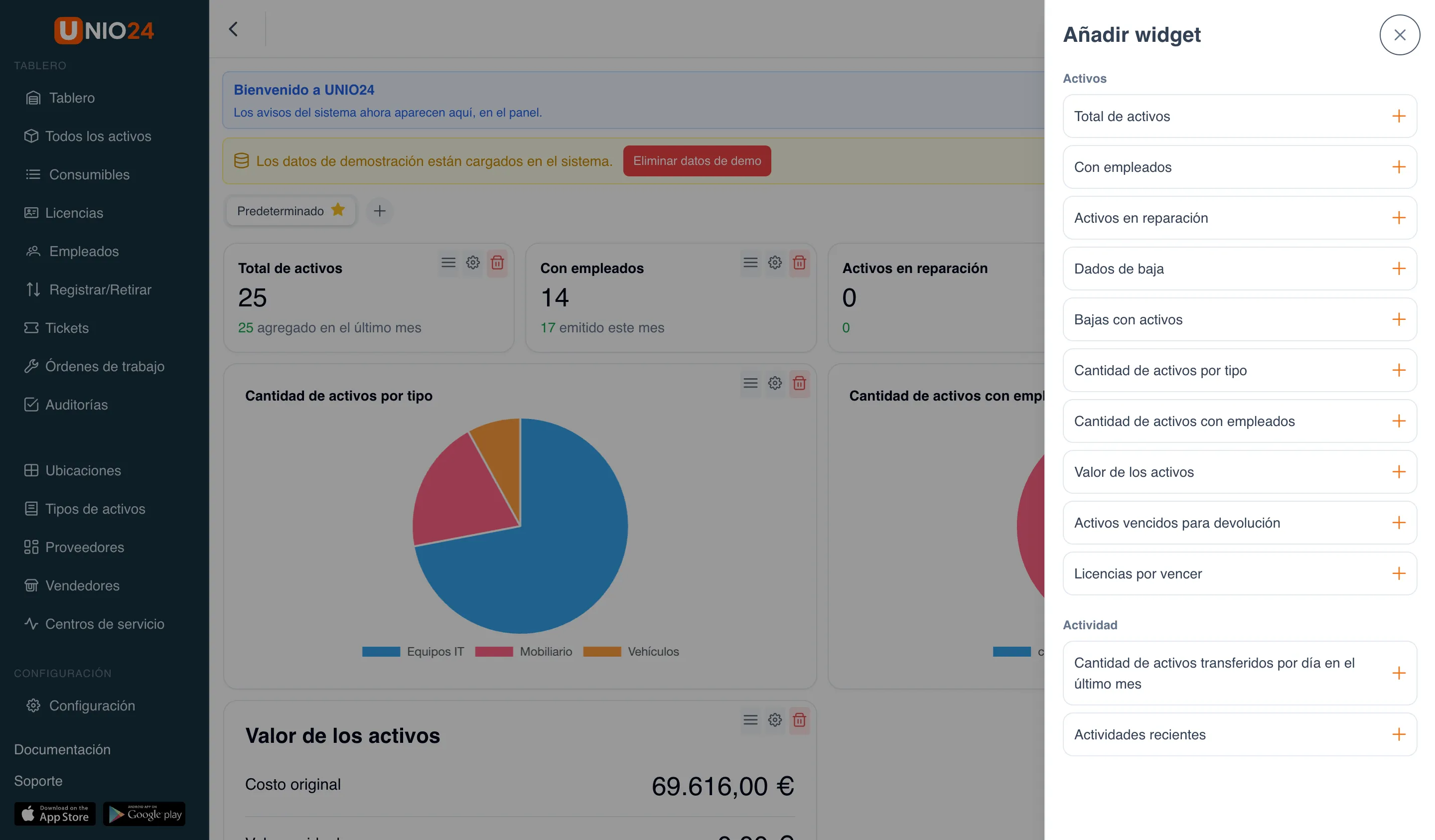The height and width of the screenshot is (840, 1435).
Task: Add the Dados de baja widget
Action: [1398, 268]
